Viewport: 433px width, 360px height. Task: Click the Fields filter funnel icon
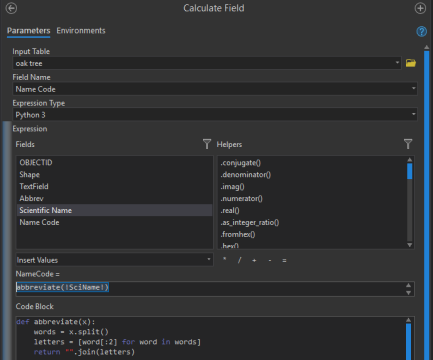click(207, 144)
